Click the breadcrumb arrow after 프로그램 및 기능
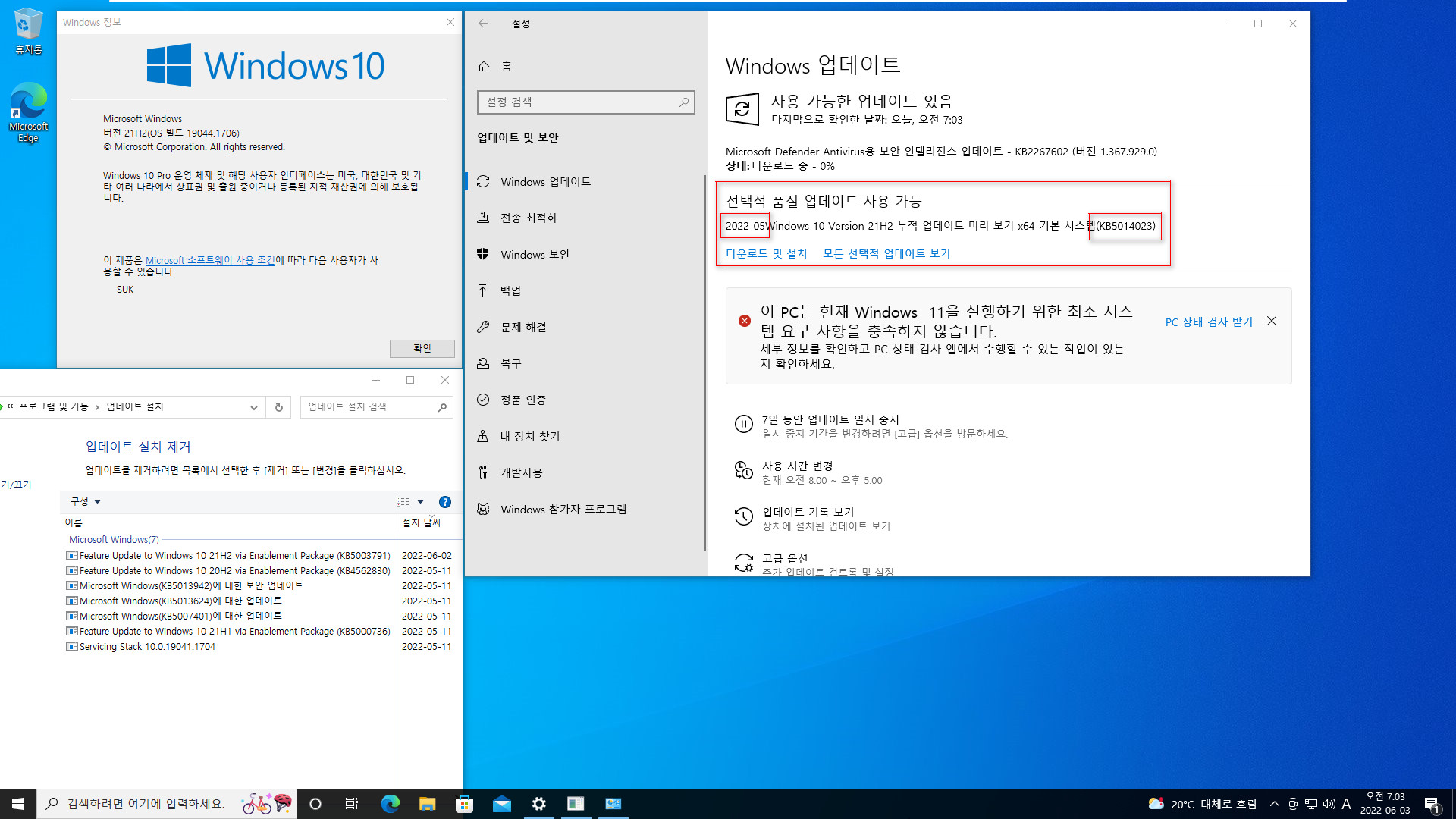Image resolution: width=1456 pixels, height=819 pixels. [97, 407]
